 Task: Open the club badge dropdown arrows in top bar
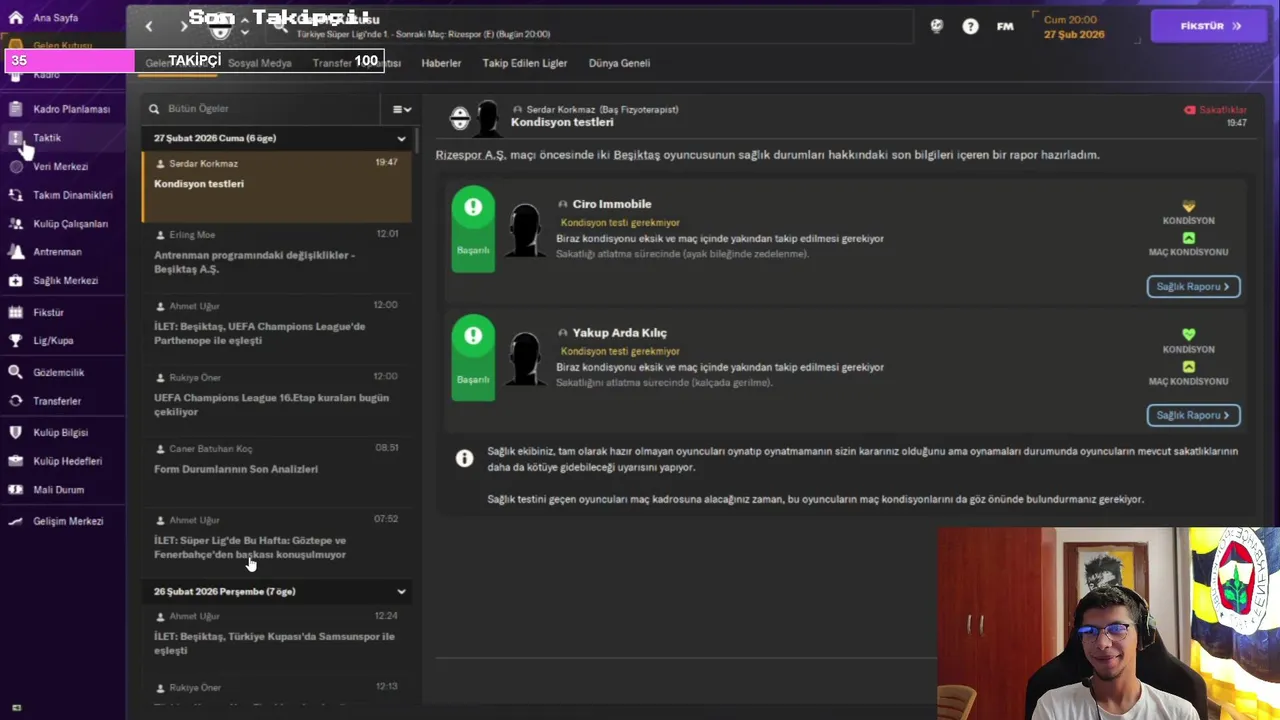[x=245, y=26]
